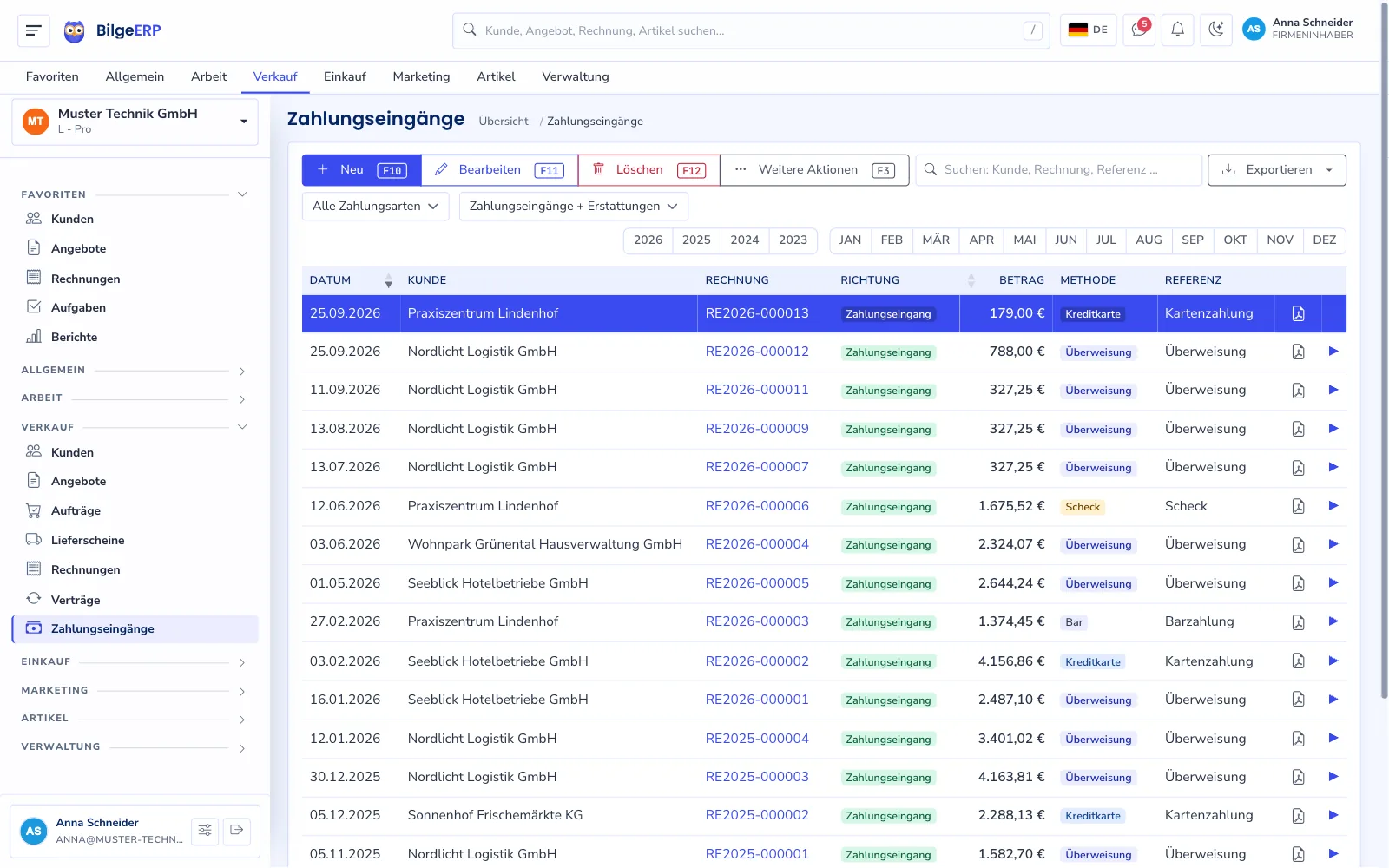Open the chat messages icon with badge
The width and height of the screenshot is (1389, 868).
[x=1138, y=30]
